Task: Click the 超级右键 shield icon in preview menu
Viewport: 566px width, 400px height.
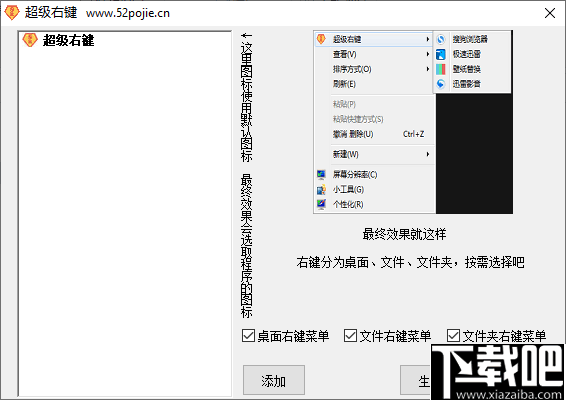Action: [321, 39]
